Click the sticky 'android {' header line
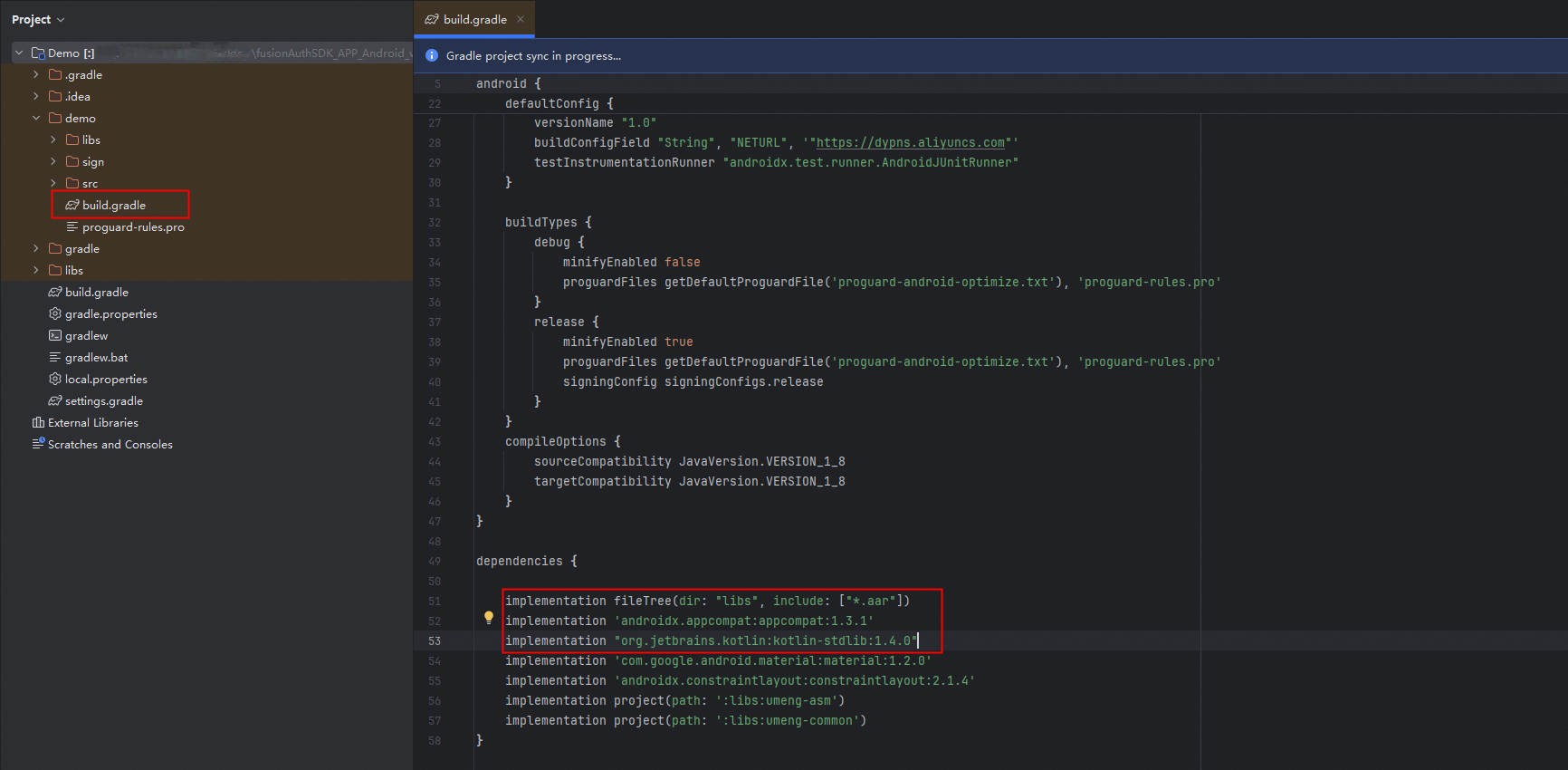The height and width of the screenshot is (770, 1568). pos(509,83)
